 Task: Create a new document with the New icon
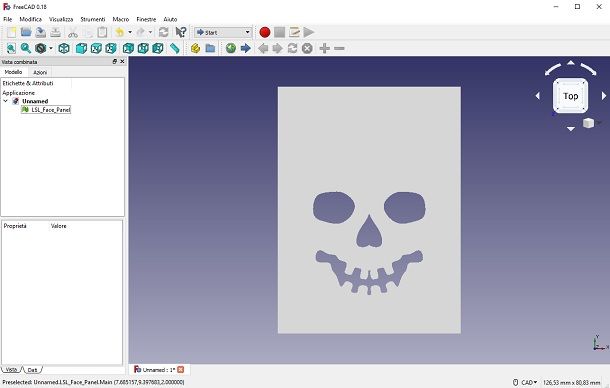tap(12, 32)
